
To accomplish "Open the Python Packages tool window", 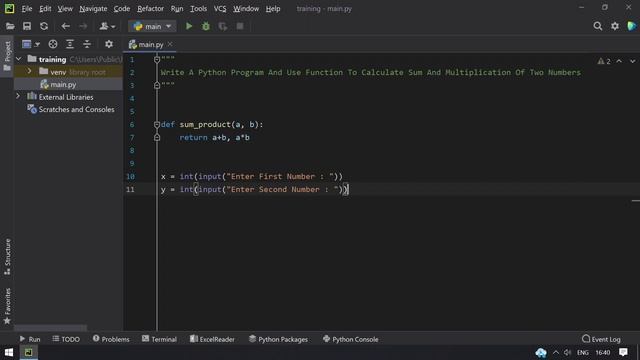I will click(x=278, y=339).
